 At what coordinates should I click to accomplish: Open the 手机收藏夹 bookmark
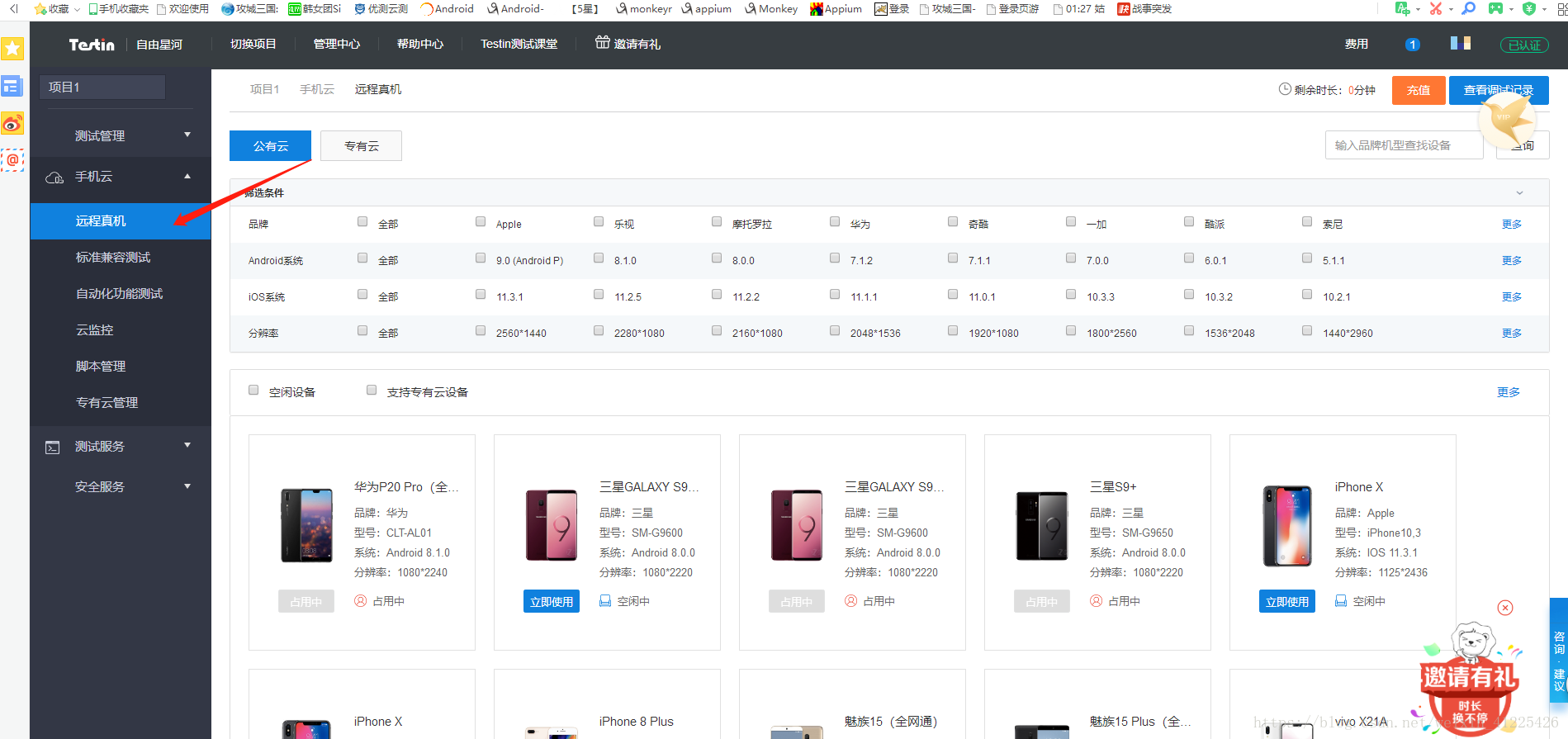119,9
